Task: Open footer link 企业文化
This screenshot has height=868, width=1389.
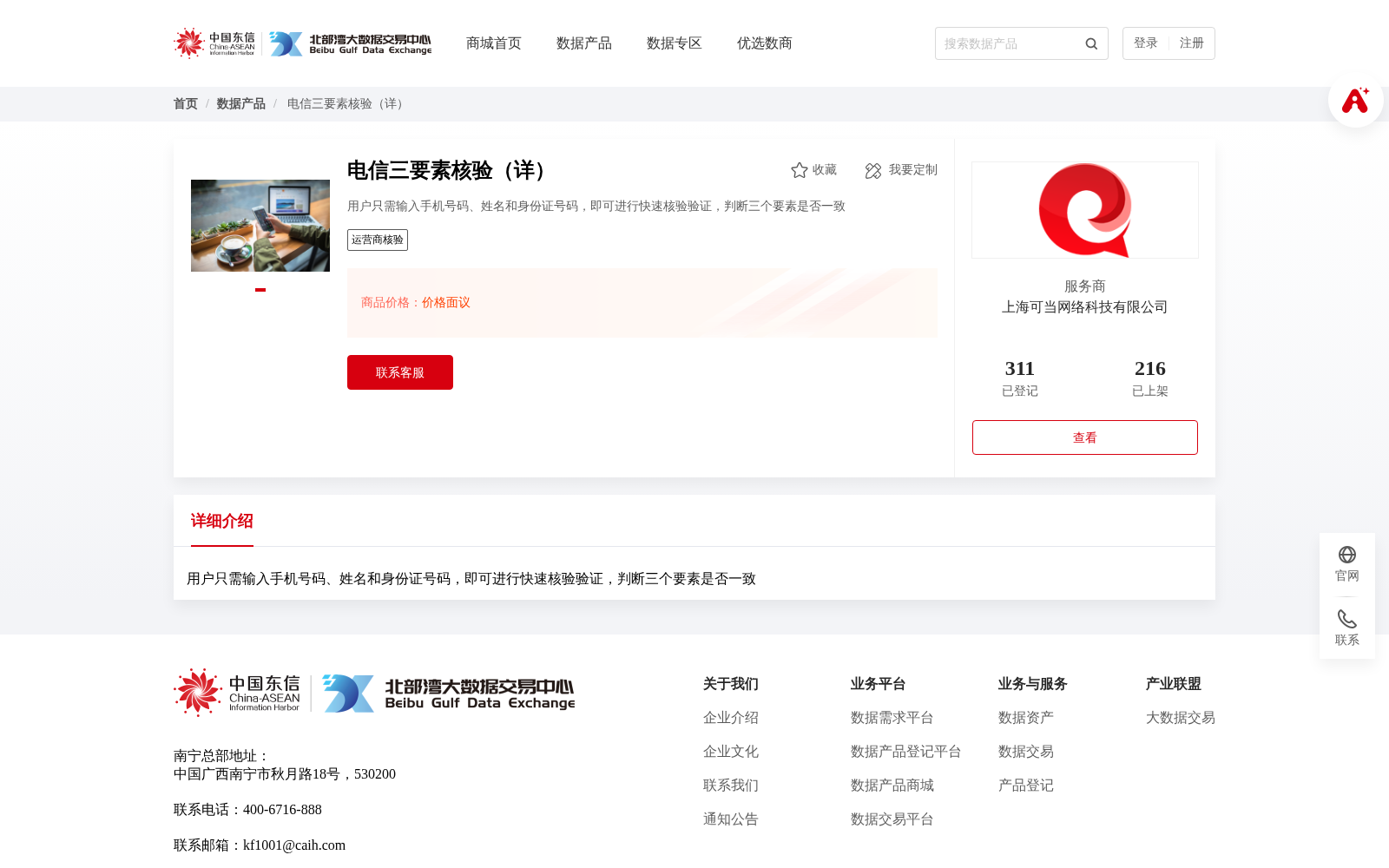Action: (x=731, y=752)
